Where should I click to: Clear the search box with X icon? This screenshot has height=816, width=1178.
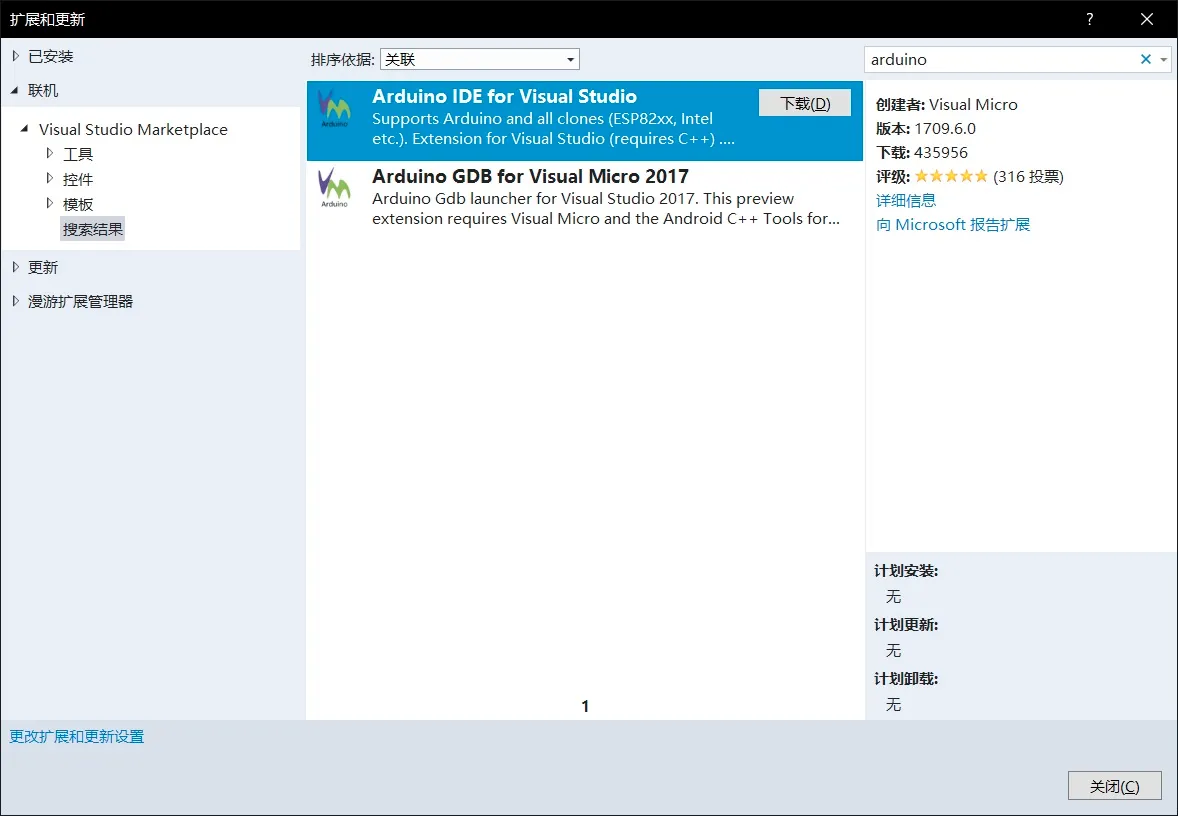click(x=1146, y=59)
